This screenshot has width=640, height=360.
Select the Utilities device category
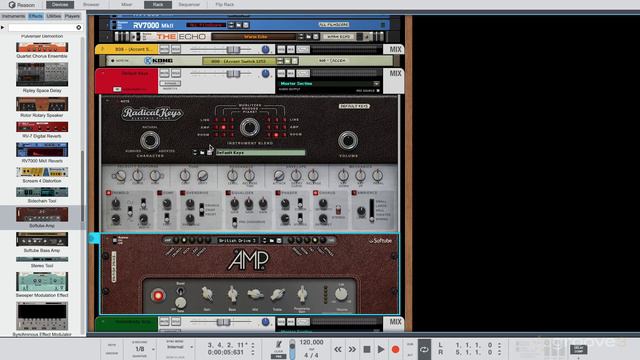[53, 16]
